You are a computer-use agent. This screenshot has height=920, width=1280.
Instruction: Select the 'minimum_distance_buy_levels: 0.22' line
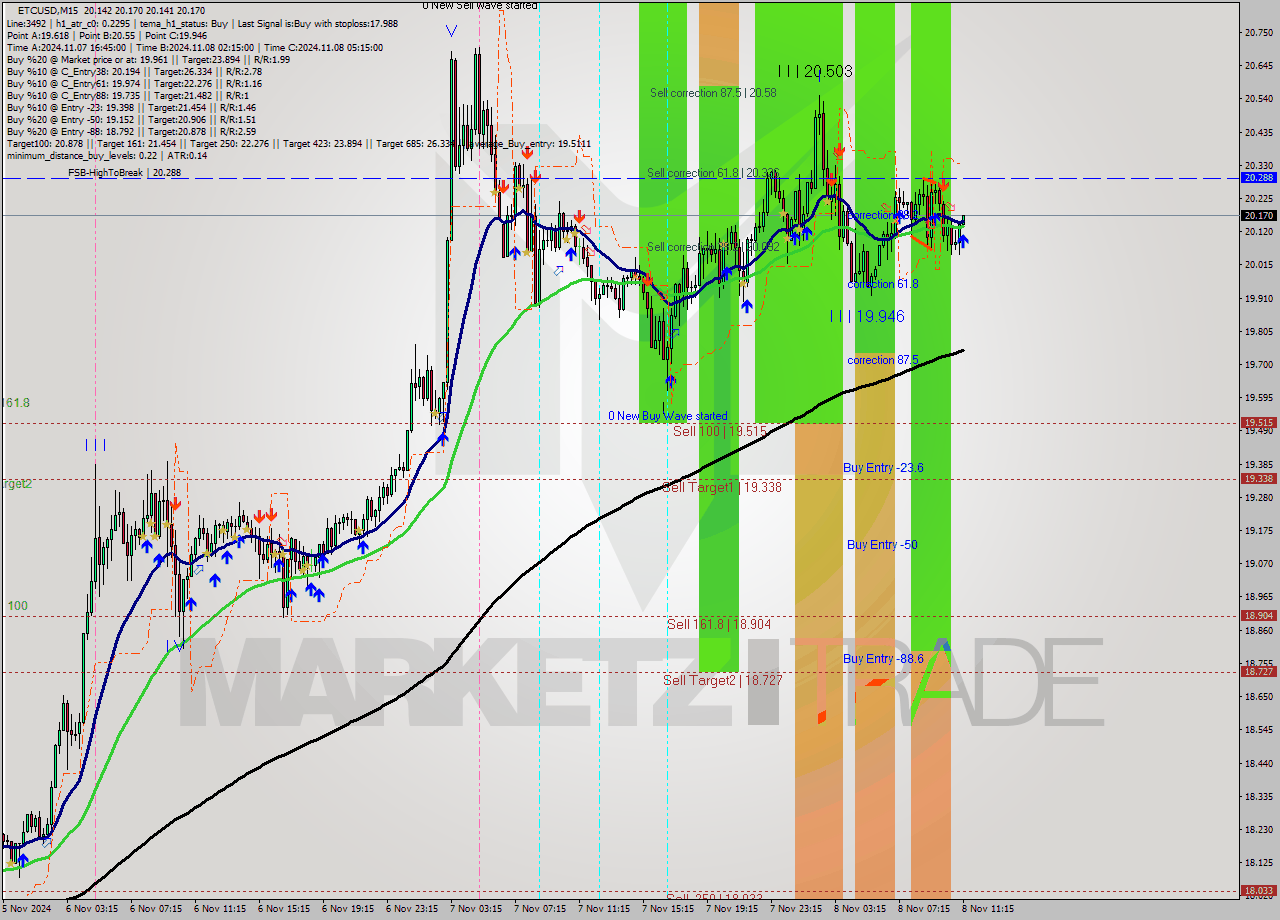coord(107,155)
